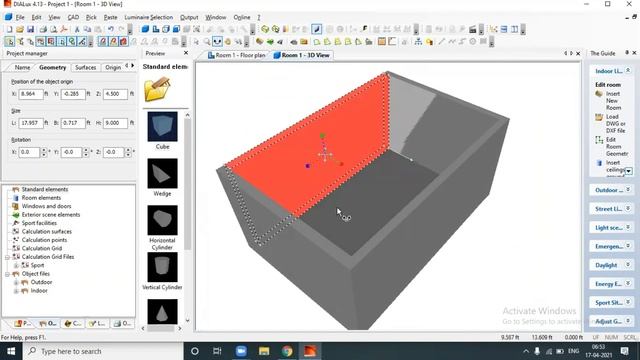The image size is (640, 360).
Task: Click the Print icon in toolbar
Action: pos(43,29)
